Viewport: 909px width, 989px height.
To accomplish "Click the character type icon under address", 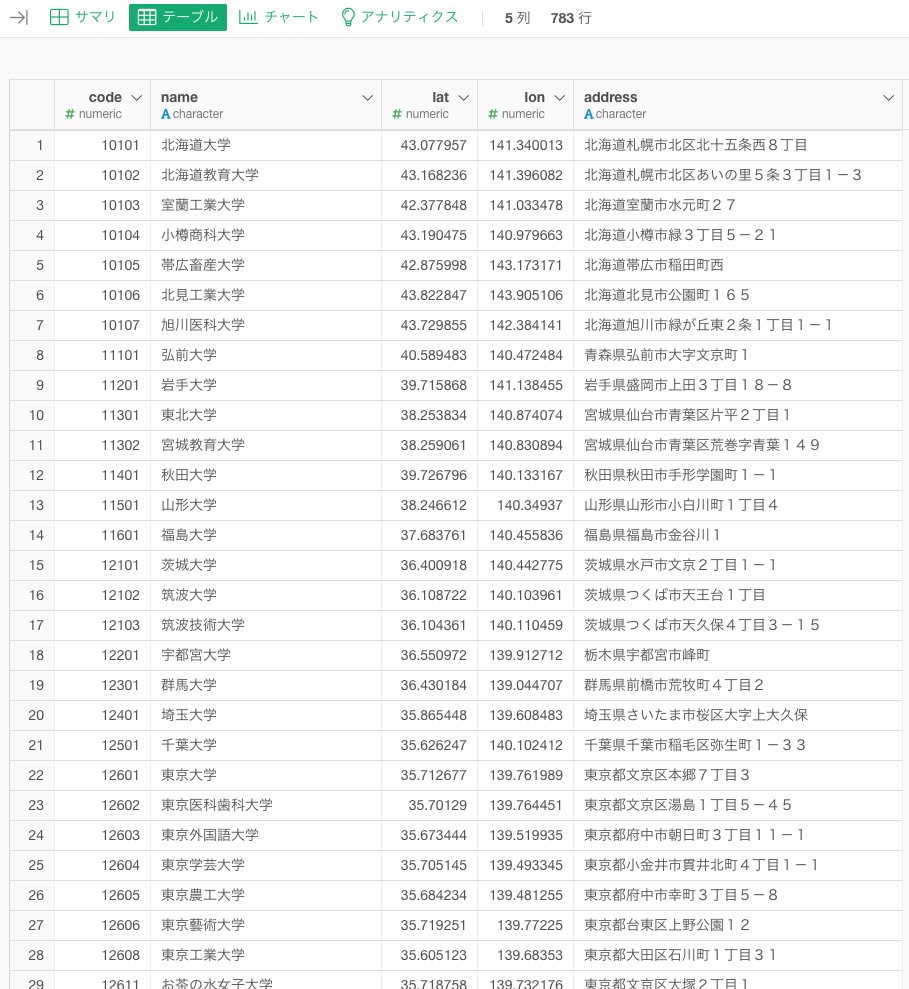I will [589, 114].
